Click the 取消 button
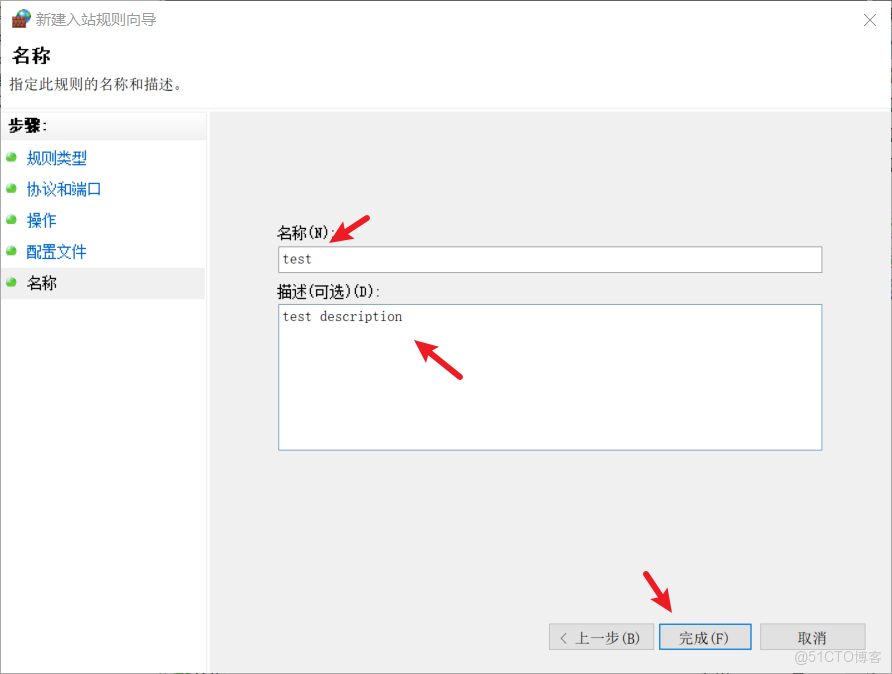 coord(812,637)
